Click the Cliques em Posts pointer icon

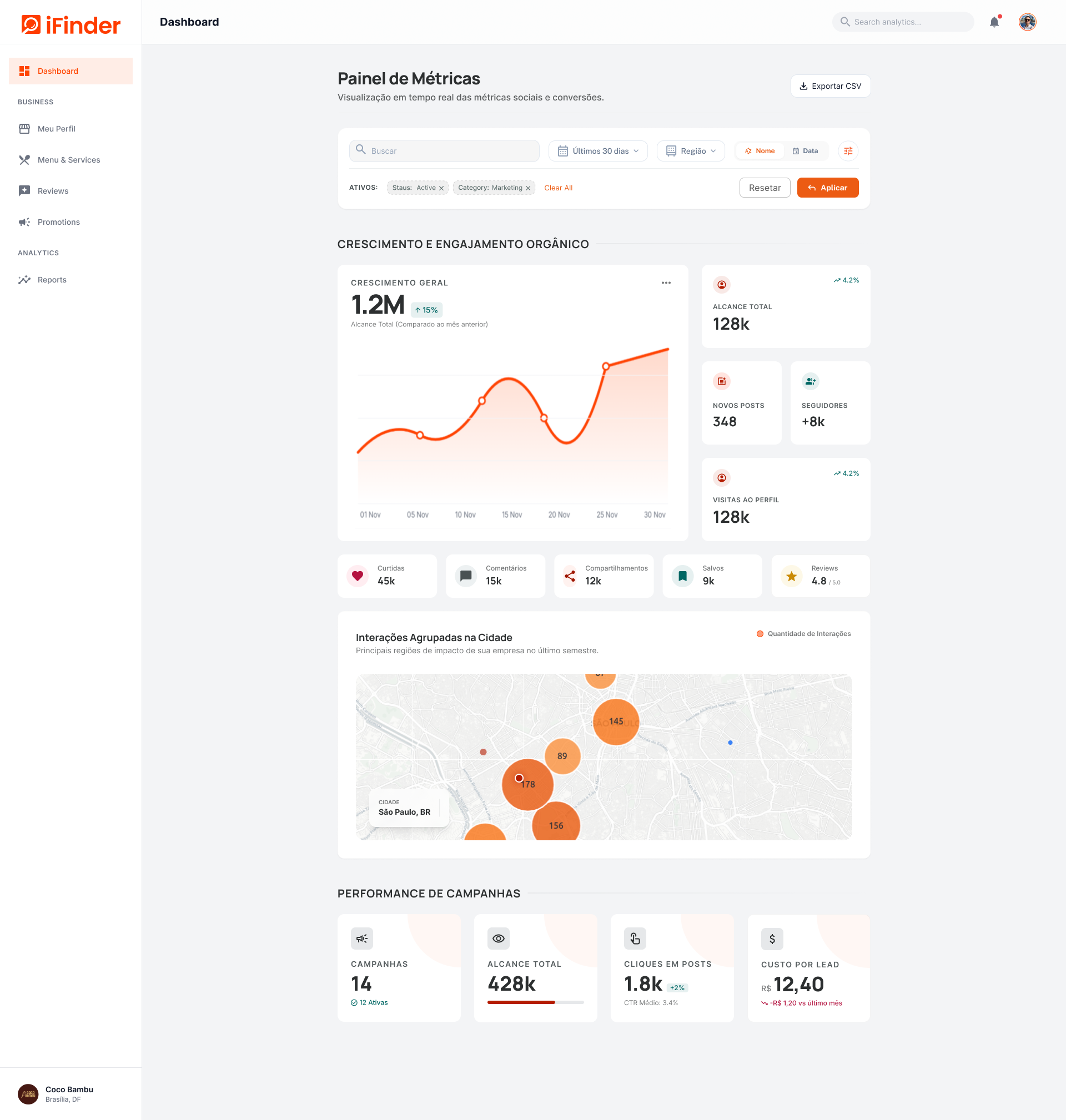click(635, 939)
